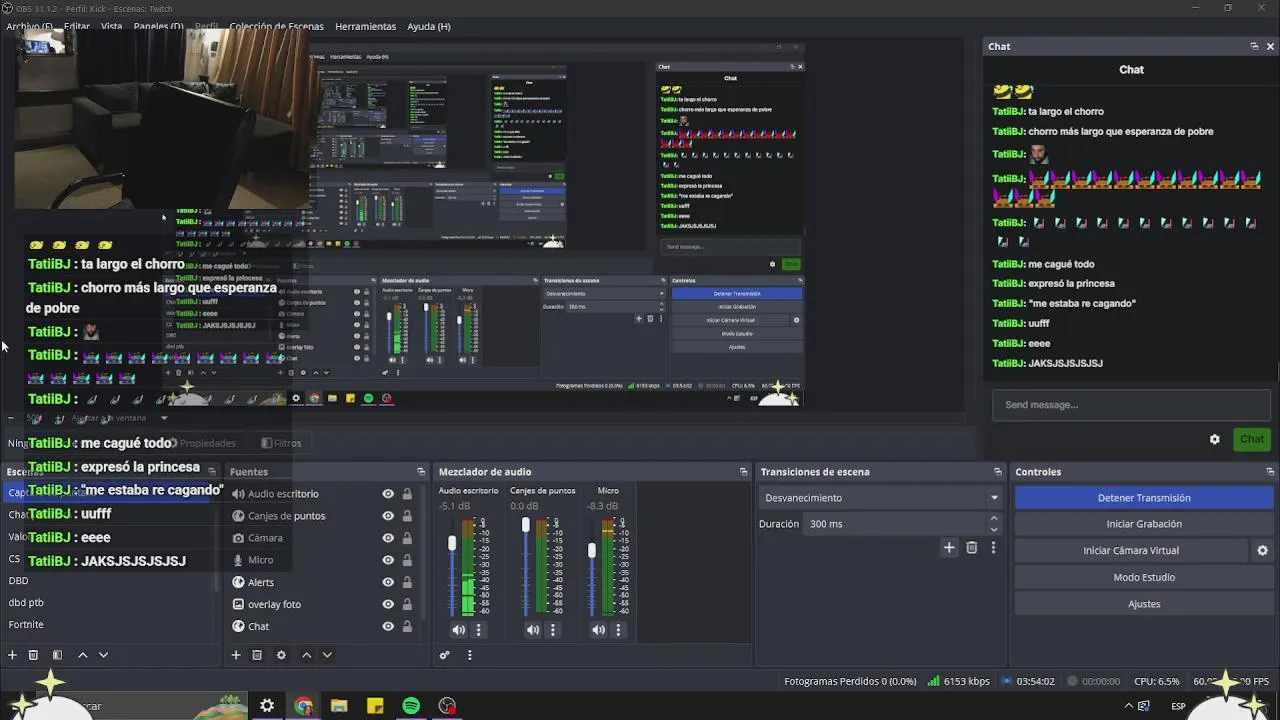Open Desvanecimiento transition dropdown
This screenshot has height=720, width=1280.
[x=881, y=498]
